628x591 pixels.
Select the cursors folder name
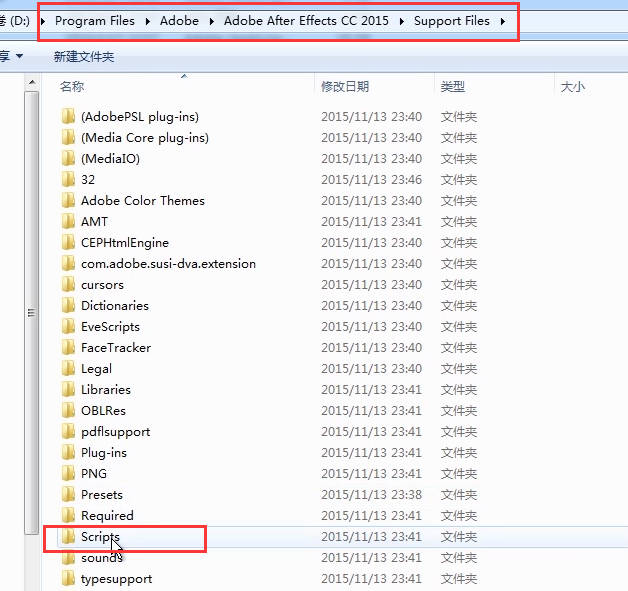[x=102, y=285]
